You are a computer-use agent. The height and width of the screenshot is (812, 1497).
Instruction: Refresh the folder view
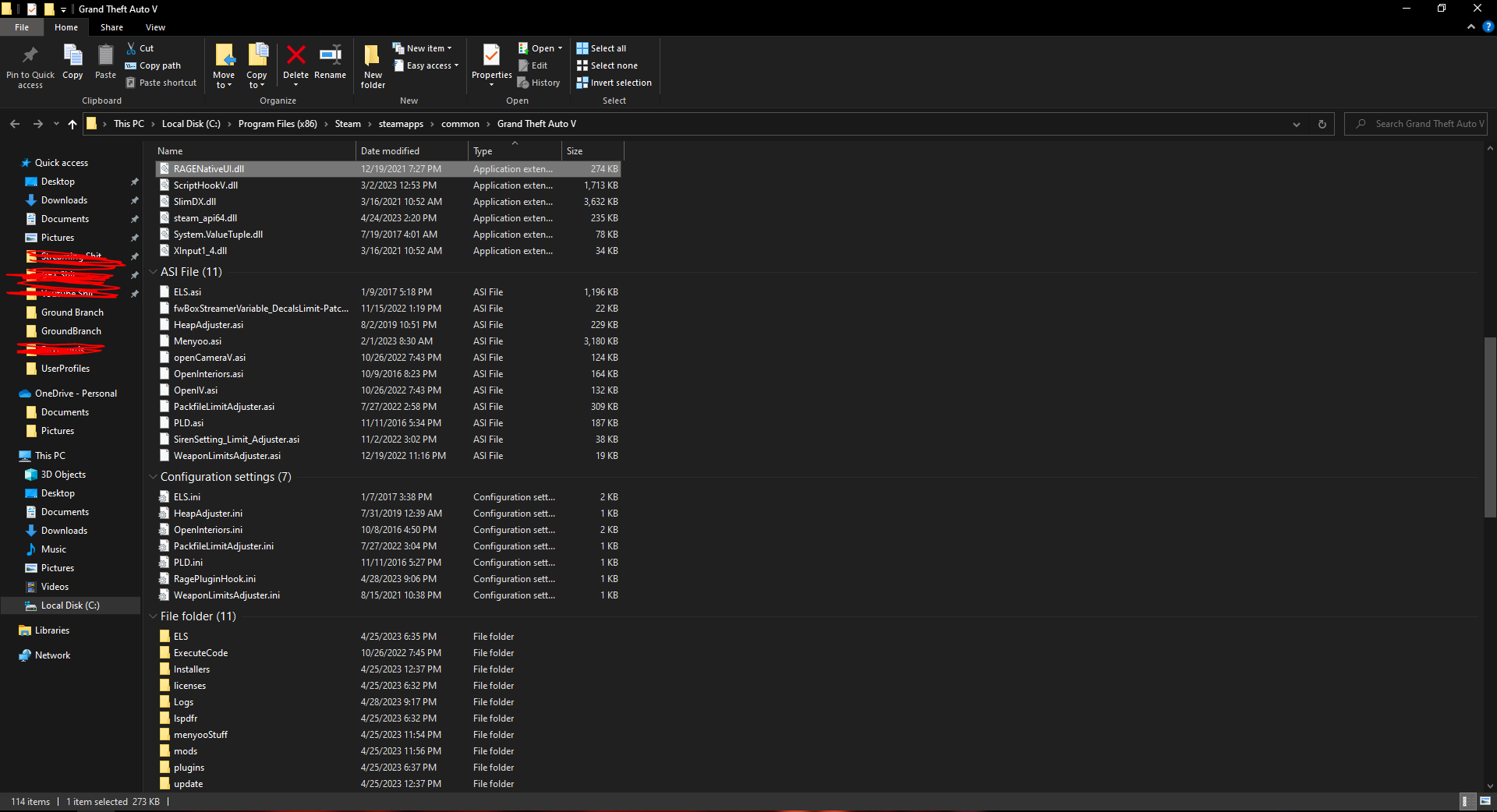(x=1322, y=124)
